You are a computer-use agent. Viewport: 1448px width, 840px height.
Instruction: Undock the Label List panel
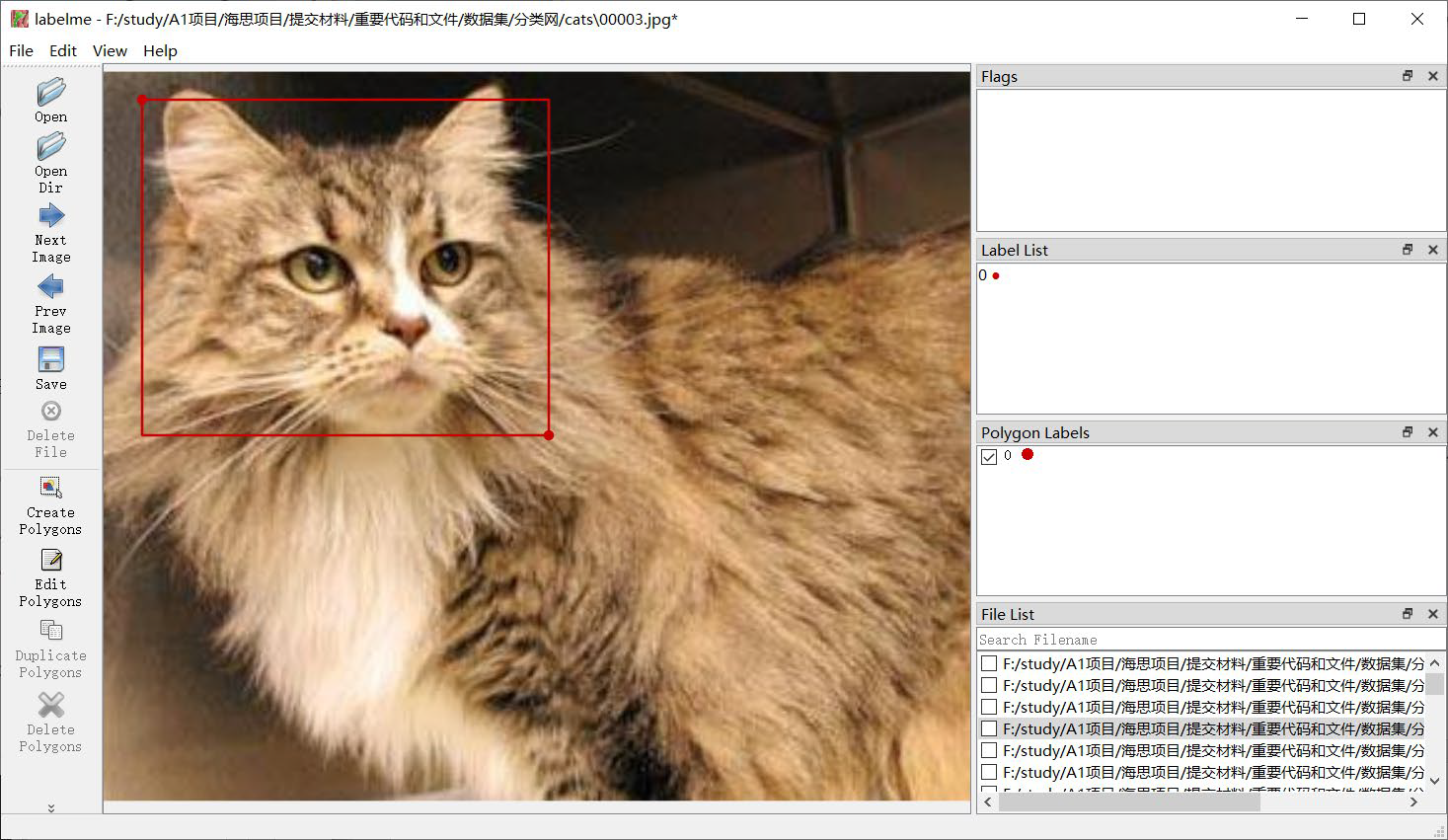(x=1408, y=250)
